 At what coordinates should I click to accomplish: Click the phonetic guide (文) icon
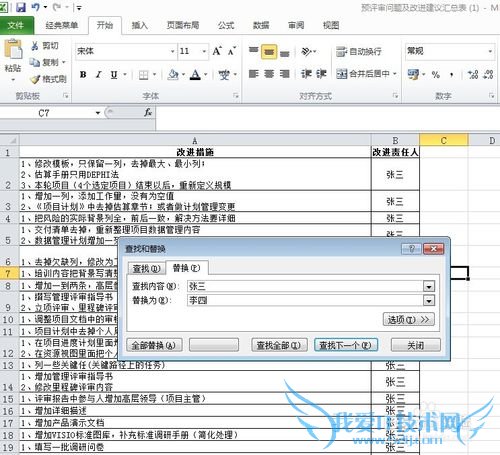(x=224, y=75)
